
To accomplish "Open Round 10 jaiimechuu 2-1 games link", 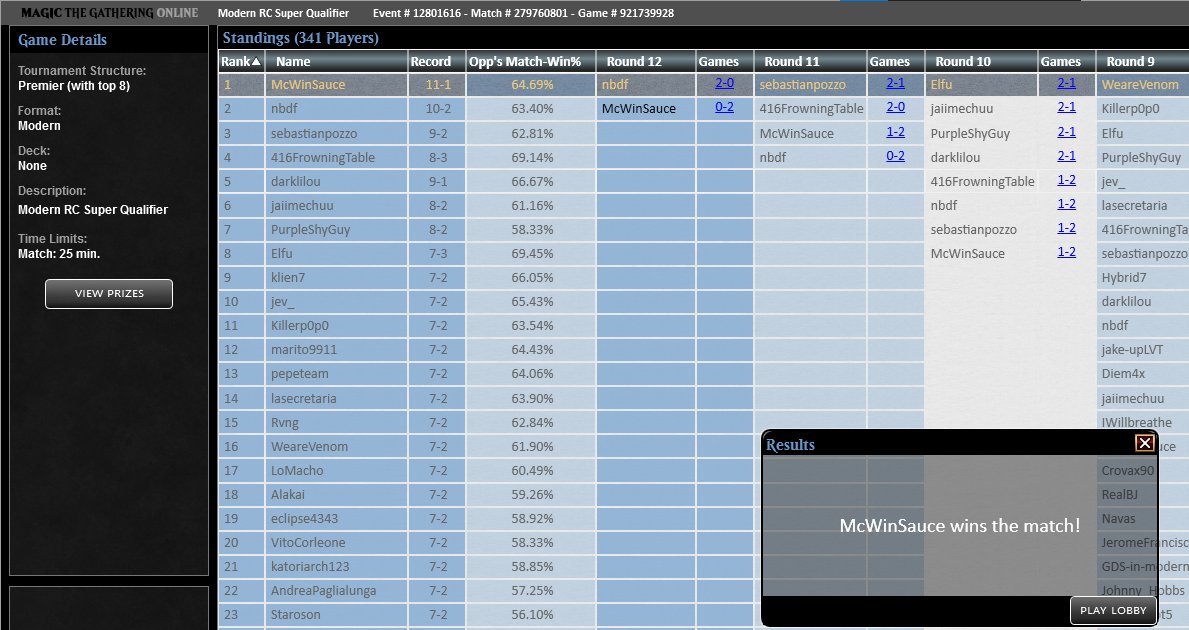I will click(x=1066, y=108).
